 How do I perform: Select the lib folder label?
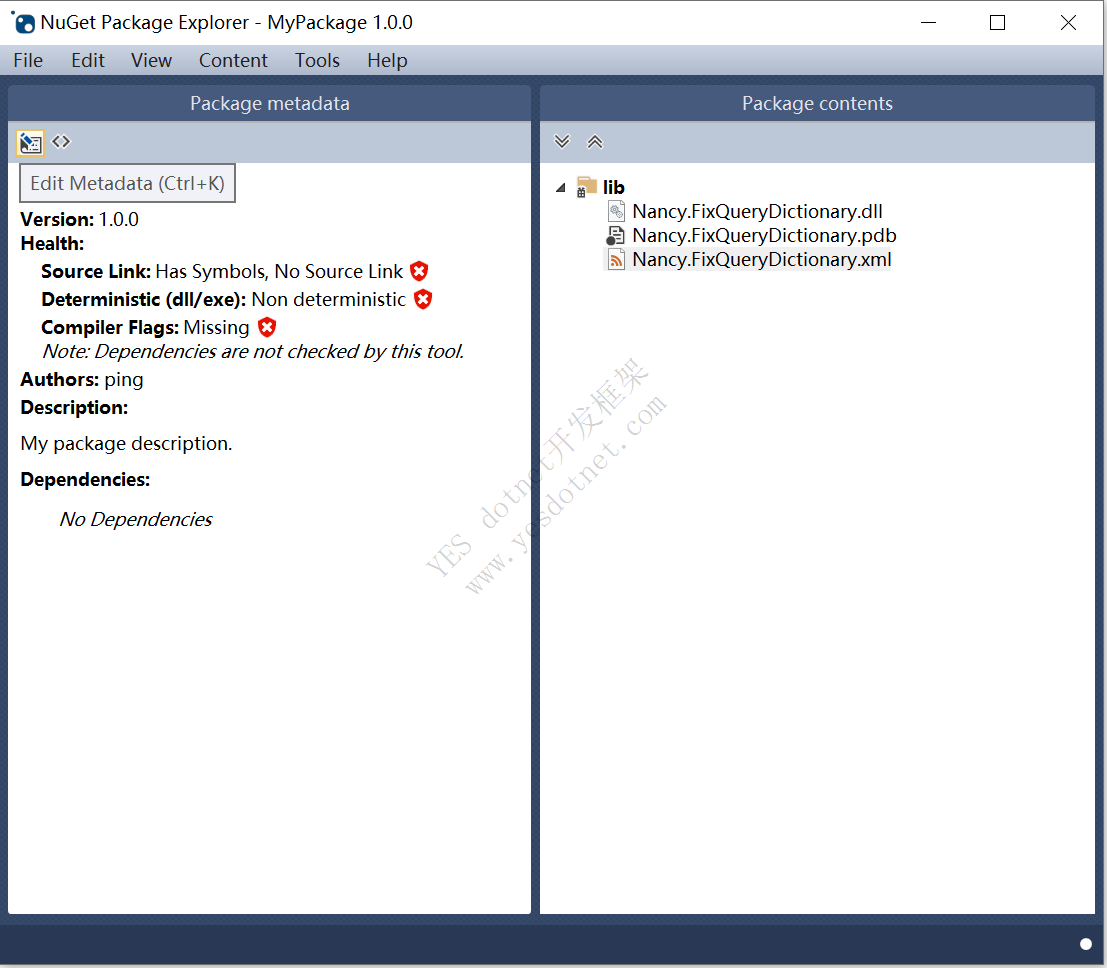pyautogui.click(x=614, y=187)
